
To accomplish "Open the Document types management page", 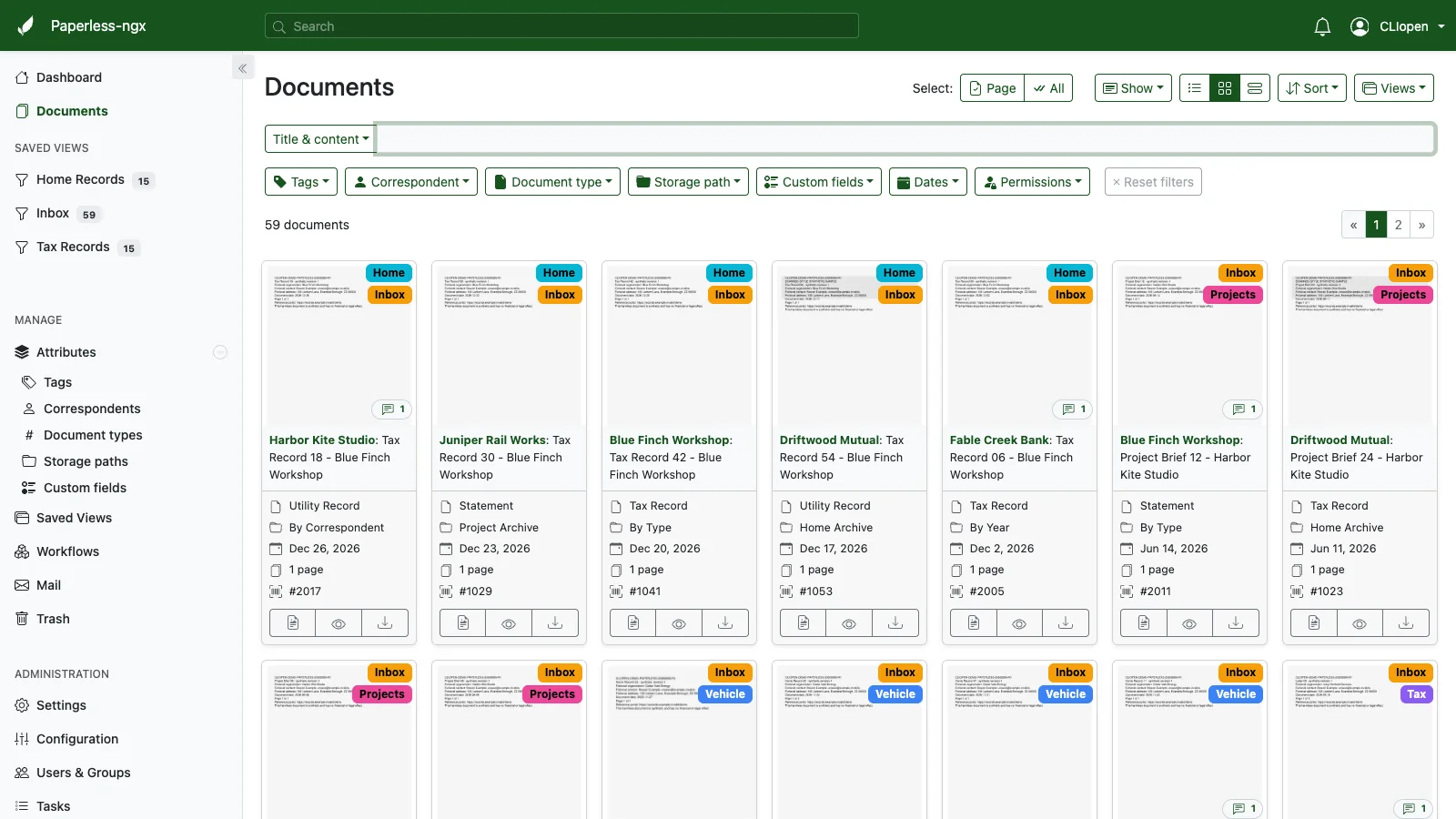I will (93, 435).
